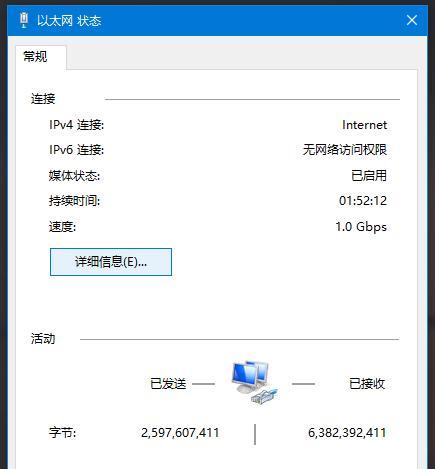
Task: Click the network computers activity icon
Action: 254,383
